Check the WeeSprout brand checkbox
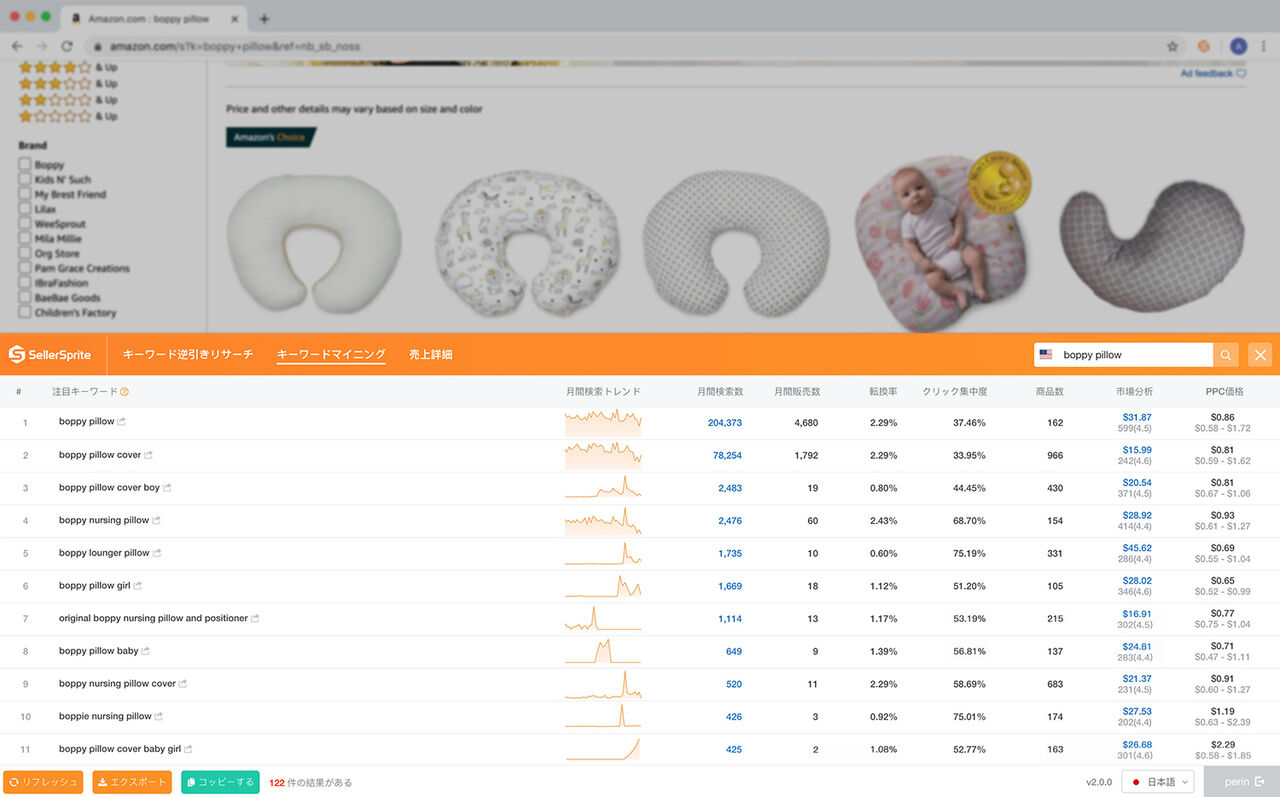Viewport: 1280px width, 797px height. pos(25,224)
